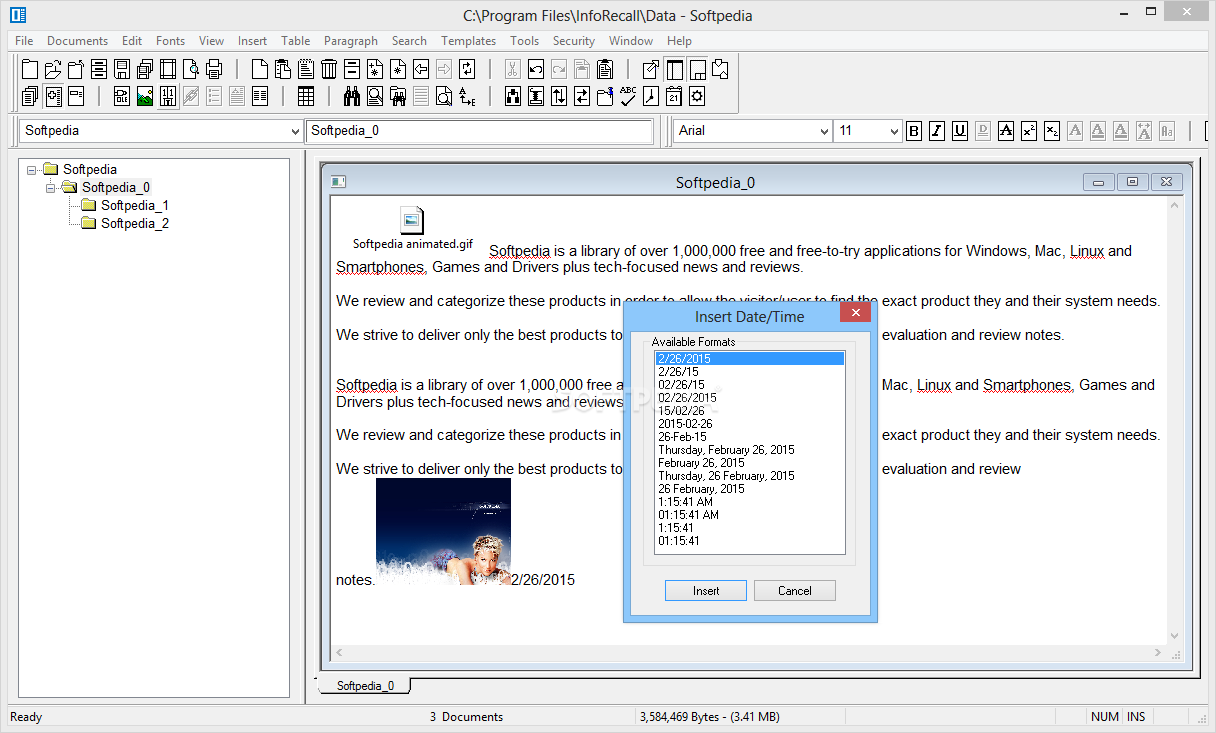Click the up-down arrows sort icon
1216x733 pixels.
tap(559, 96)
